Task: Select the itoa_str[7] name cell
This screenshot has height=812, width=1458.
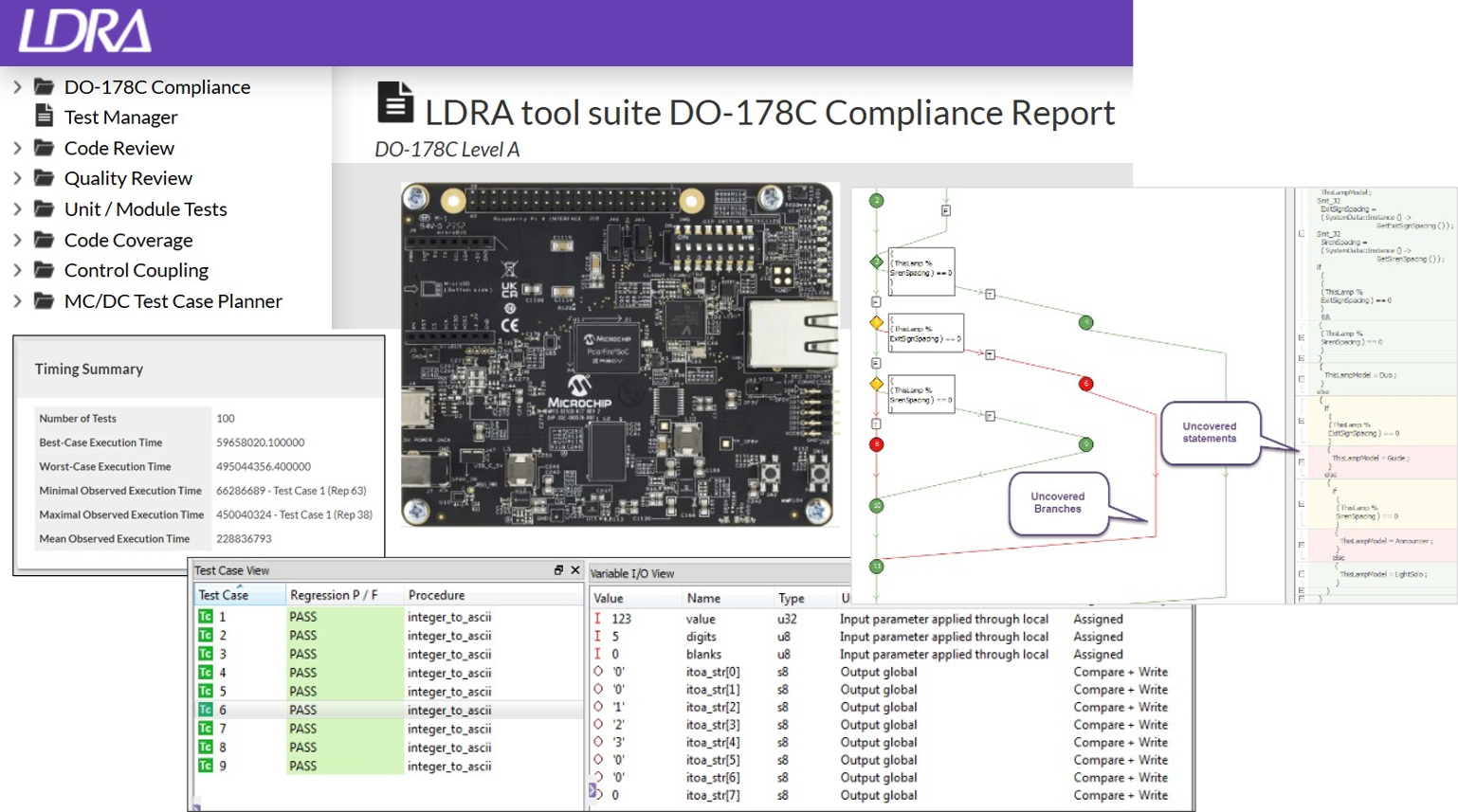Action: 713,795
